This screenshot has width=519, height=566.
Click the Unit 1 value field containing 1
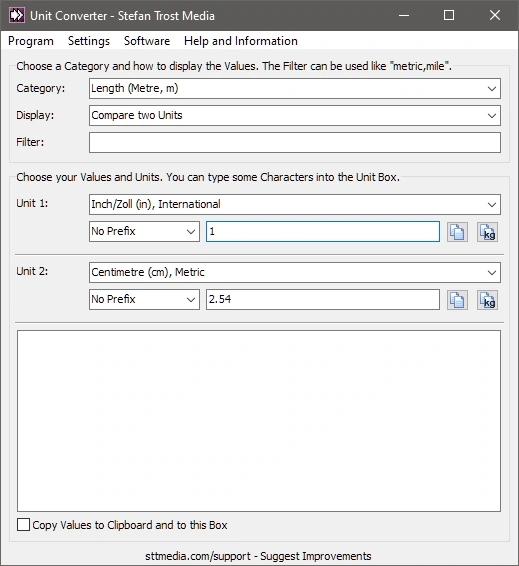323,231
